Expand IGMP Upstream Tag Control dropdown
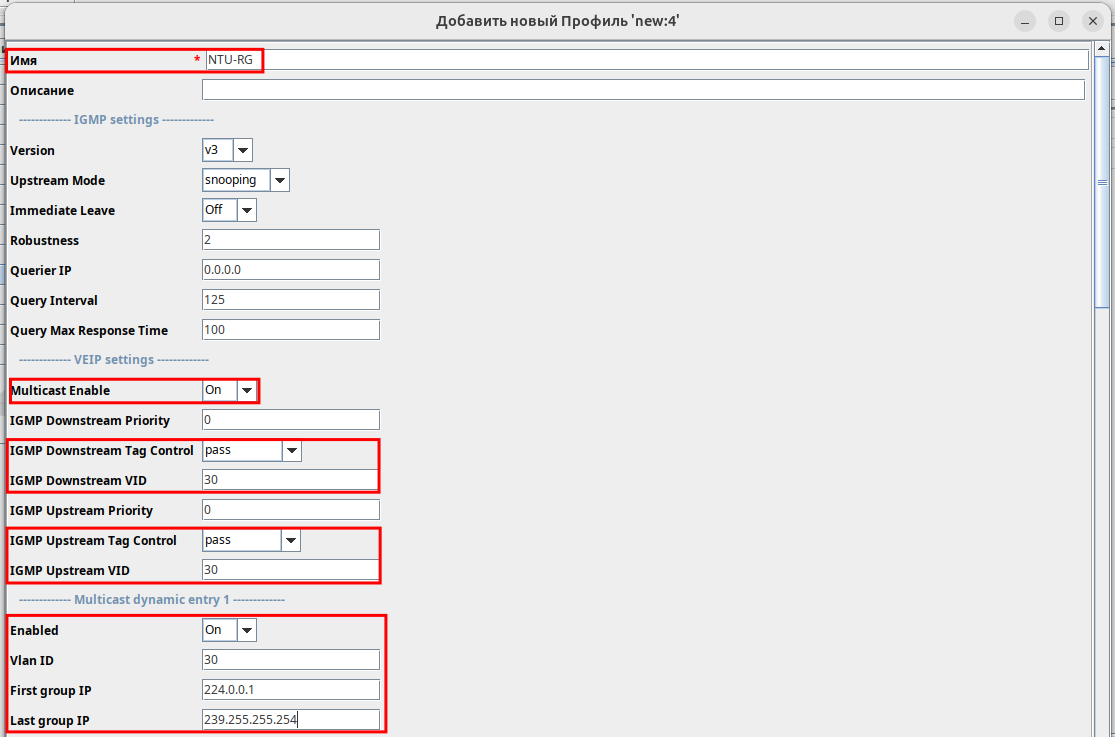 tap(251, 540)
